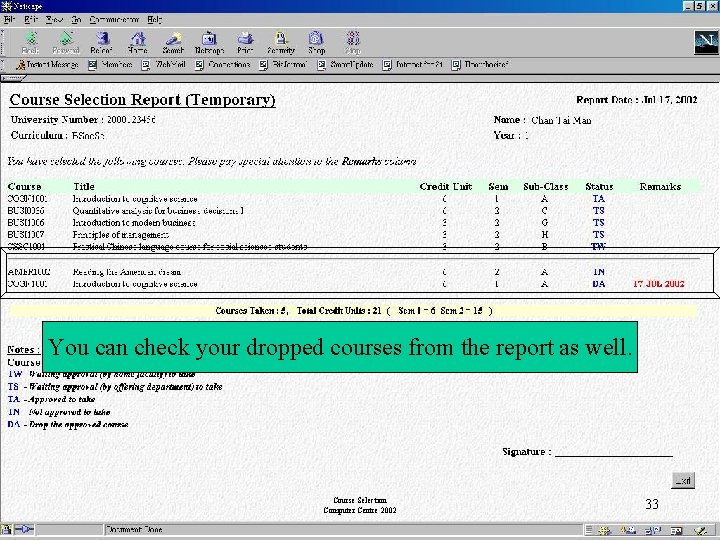Viewport: 720px width, 540px height.
Task: Click TA status of first cognitive science row
Action: pyautogui.click(x=598, y=199)
